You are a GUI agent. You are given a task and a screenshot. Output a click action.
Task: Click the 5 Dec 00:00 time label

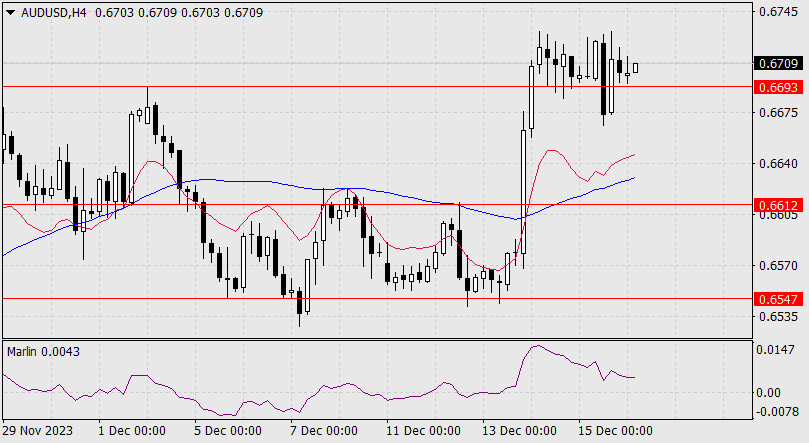click(228, 431)
